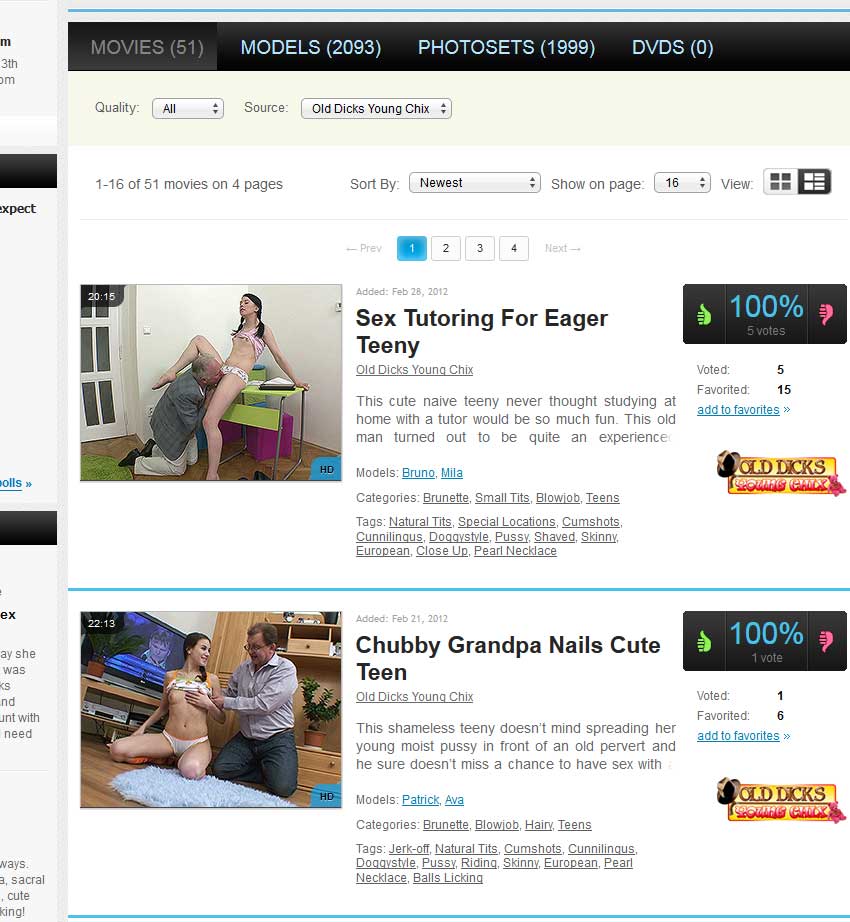Open the 20:15 movie thumbnail
Screen dimensions: 850x922
[211, 383]
